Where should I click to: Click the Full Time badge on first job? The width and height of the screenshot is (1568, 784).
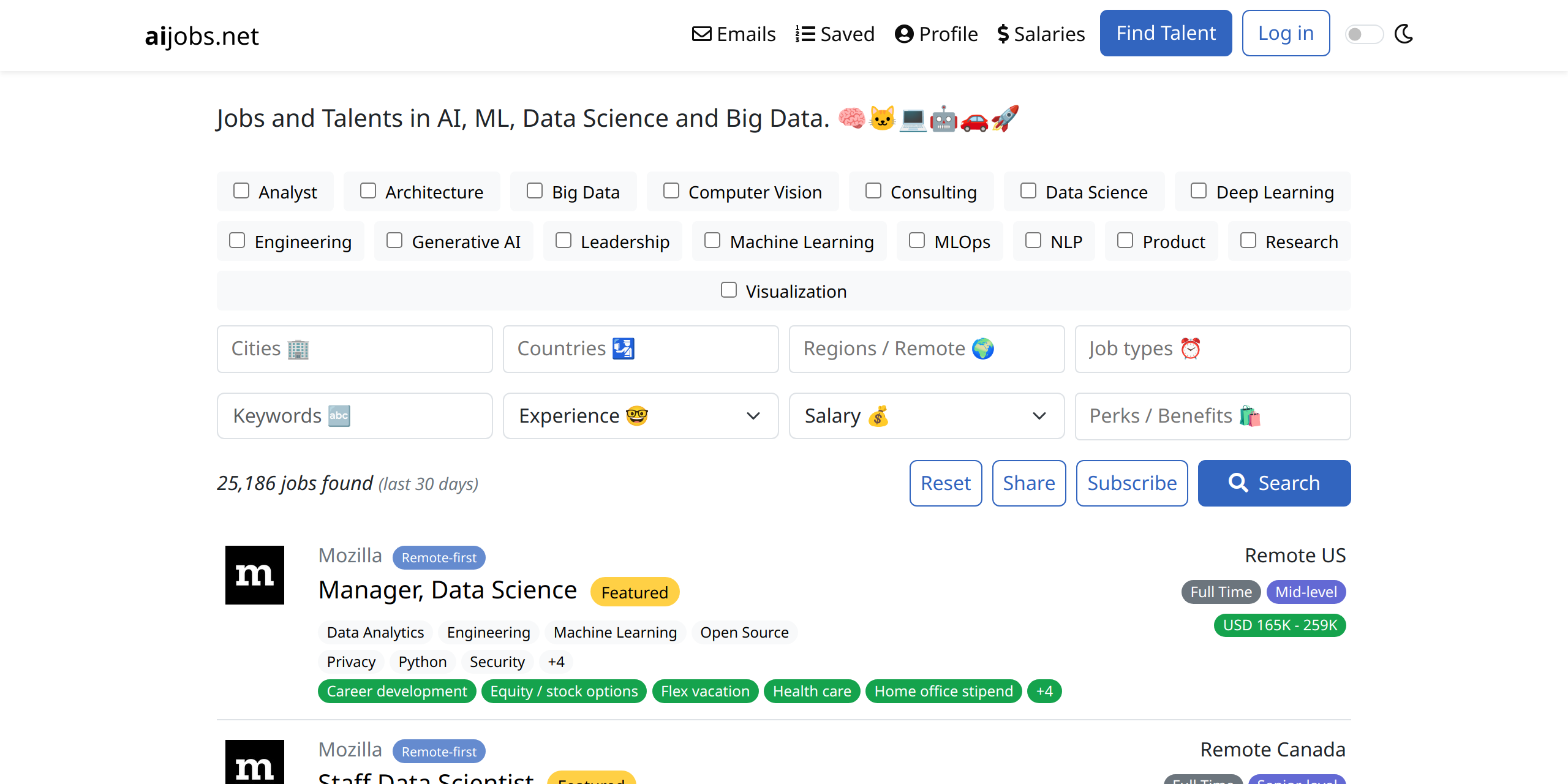pos(1221,592)
